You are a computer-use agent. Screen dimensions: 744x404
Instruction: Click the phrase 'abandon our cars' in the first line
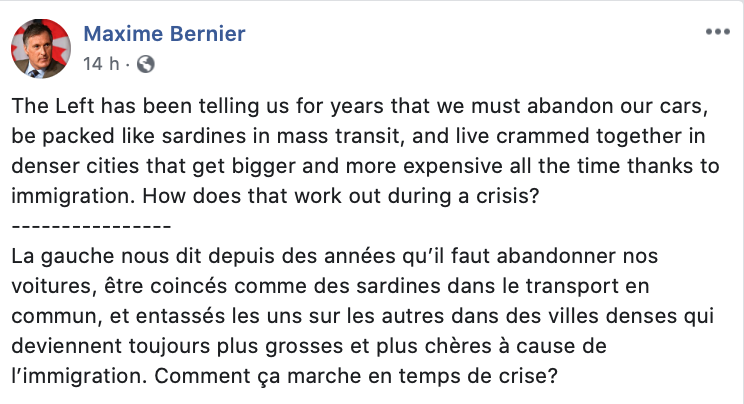click(x=617, y=106)
